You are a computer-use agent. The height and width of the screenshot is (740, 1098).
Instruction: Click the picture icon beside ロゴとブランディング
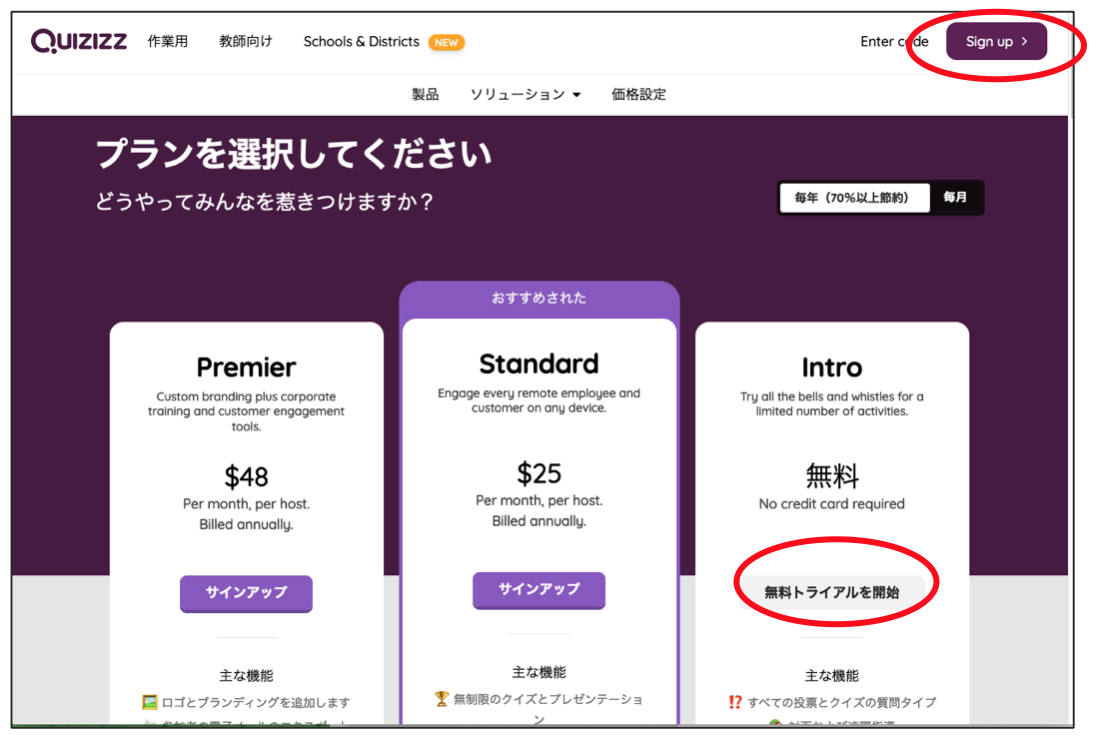pyautogui.click(x=150, y=702)
